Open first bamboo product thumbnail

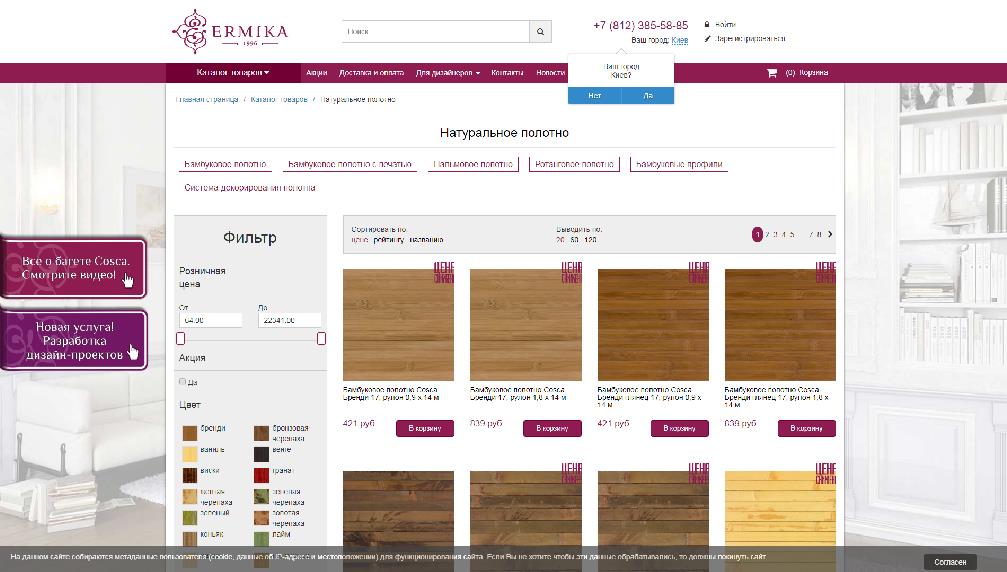pyautogui.click(x=398, y=325)
